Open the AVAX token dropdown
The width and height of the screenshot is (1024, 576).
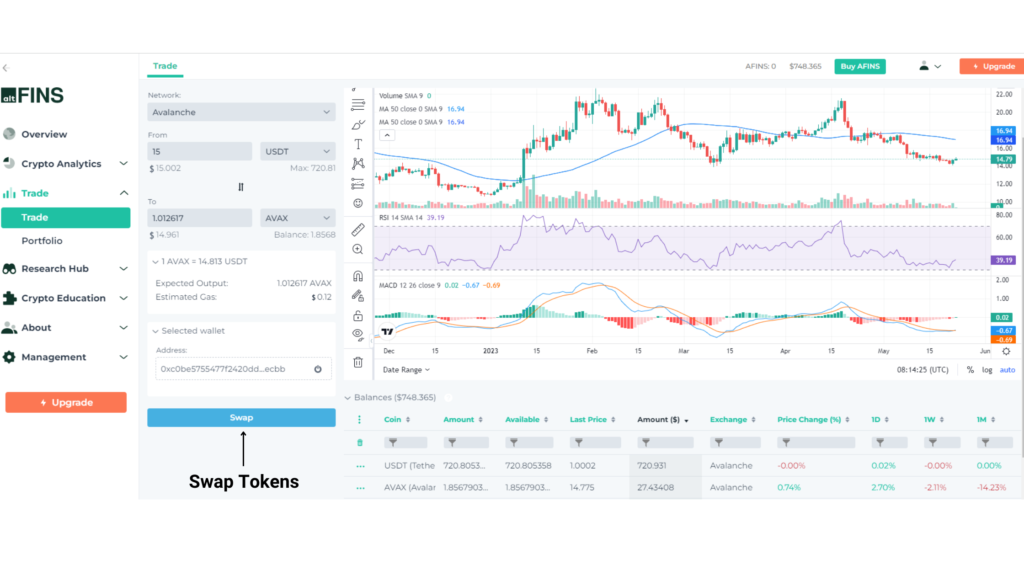pyautogui.click(x=297, y=218)
